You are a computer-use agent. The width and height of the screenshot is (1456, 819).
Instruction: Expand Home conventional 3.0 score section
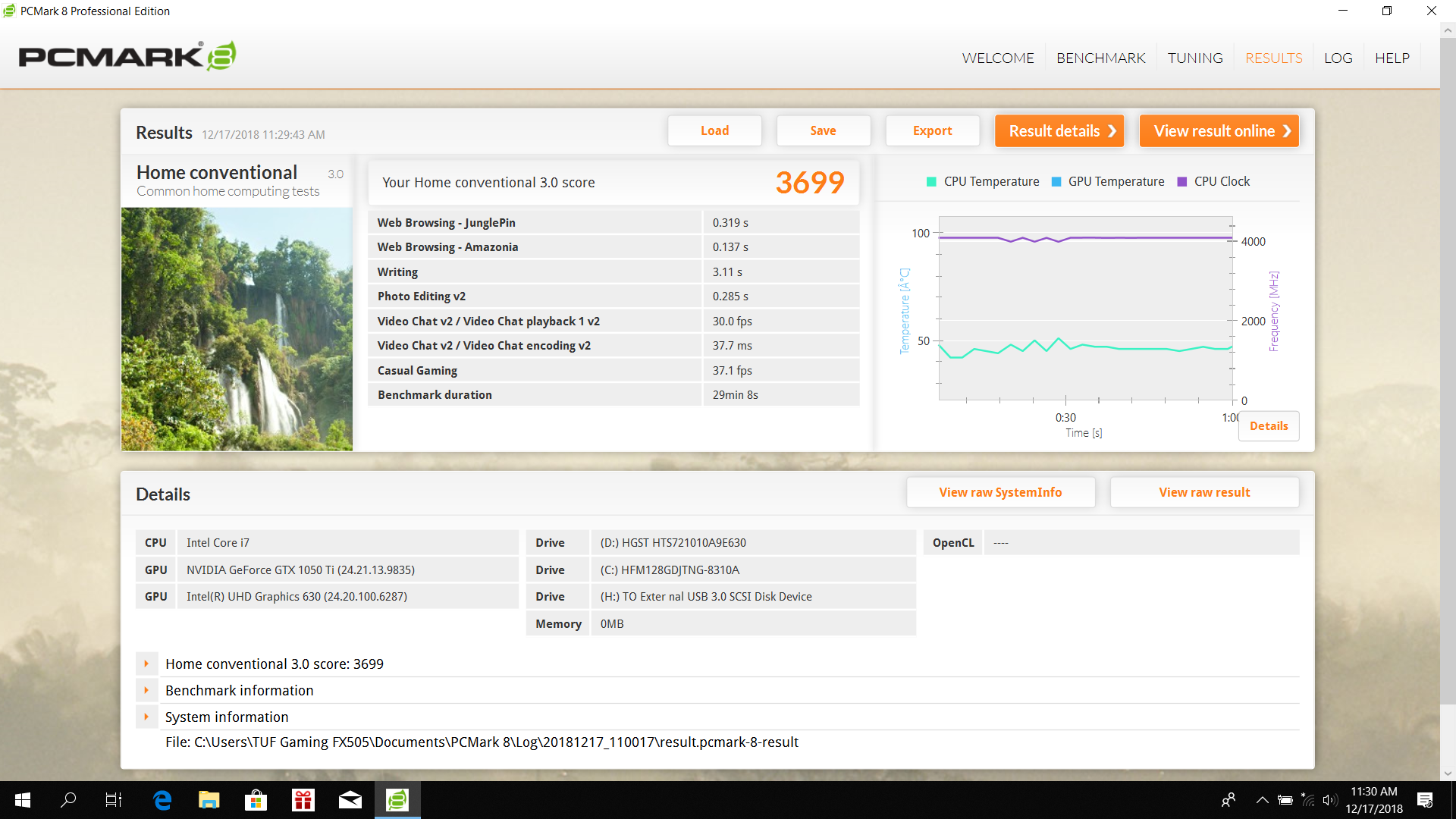[x=147, y=664]
